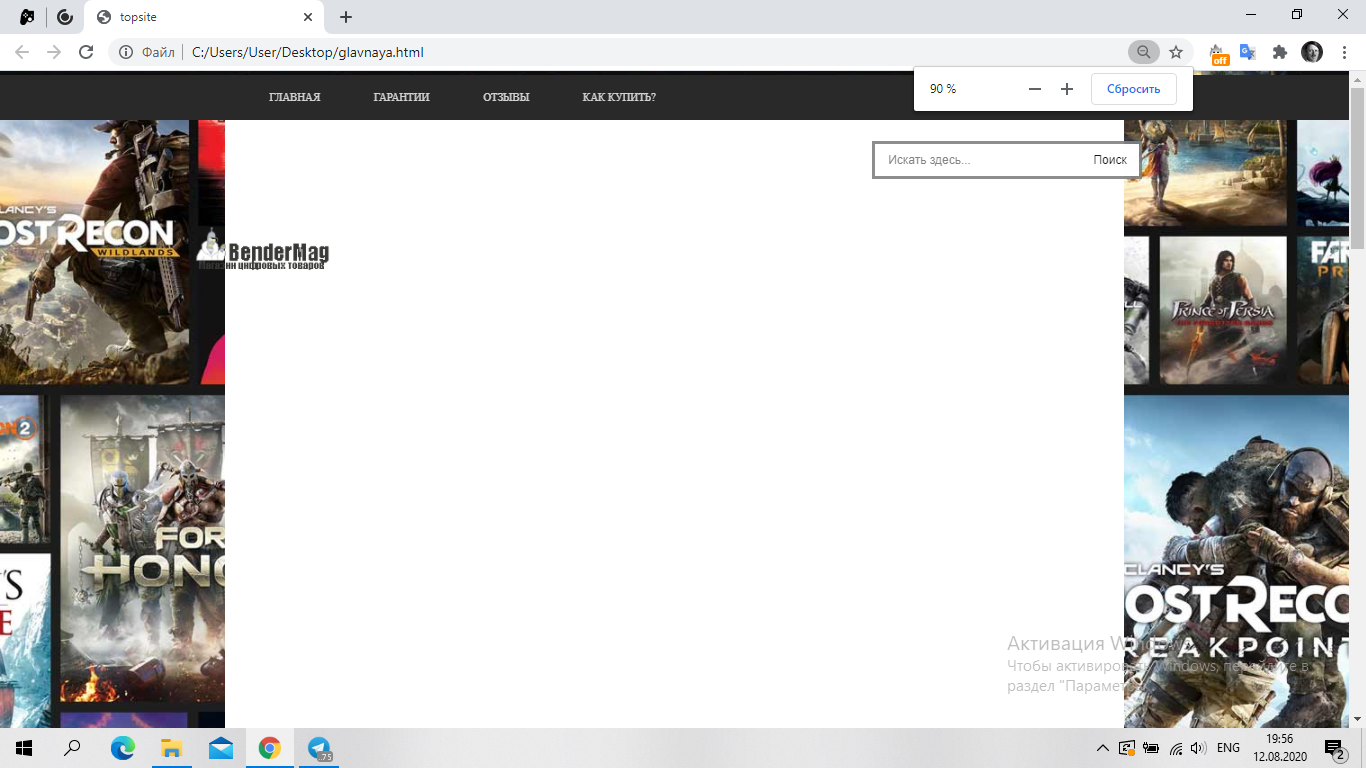The height and width of the screenshot is (768, 1366).
Task: Click the scrollbar up arrow
Action: 1357,79
